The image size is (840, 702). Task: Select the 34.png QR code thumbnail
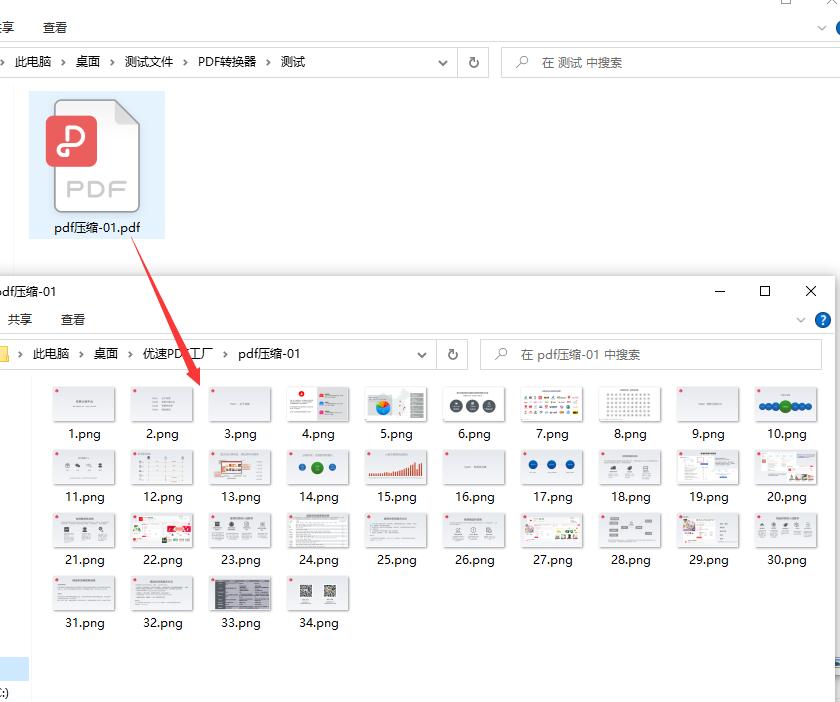tap(317, 594)
